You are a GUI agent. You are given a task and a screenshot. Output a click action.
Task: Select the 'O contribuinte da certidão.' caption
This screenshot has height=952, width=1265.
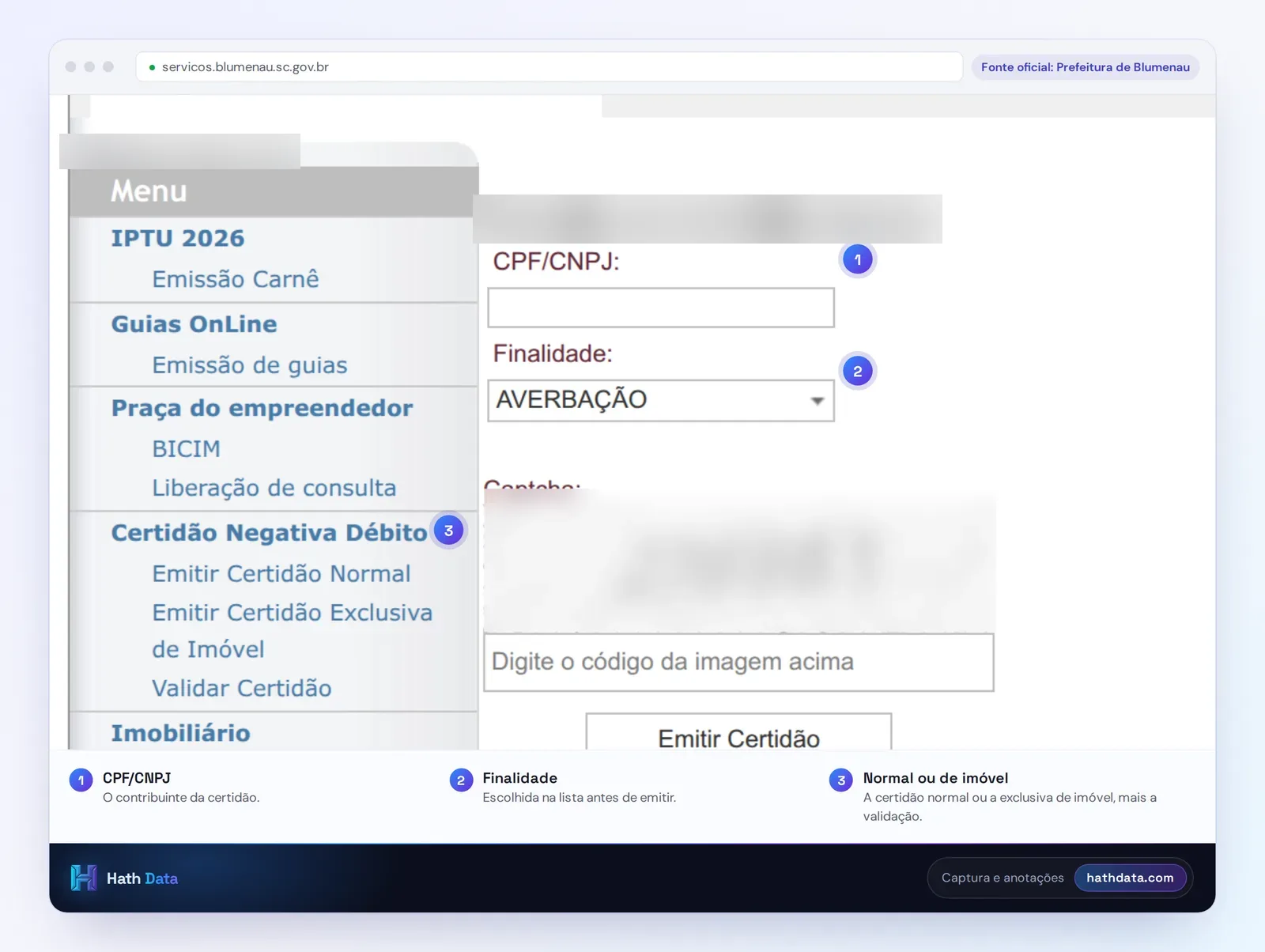tap(181, 797)
